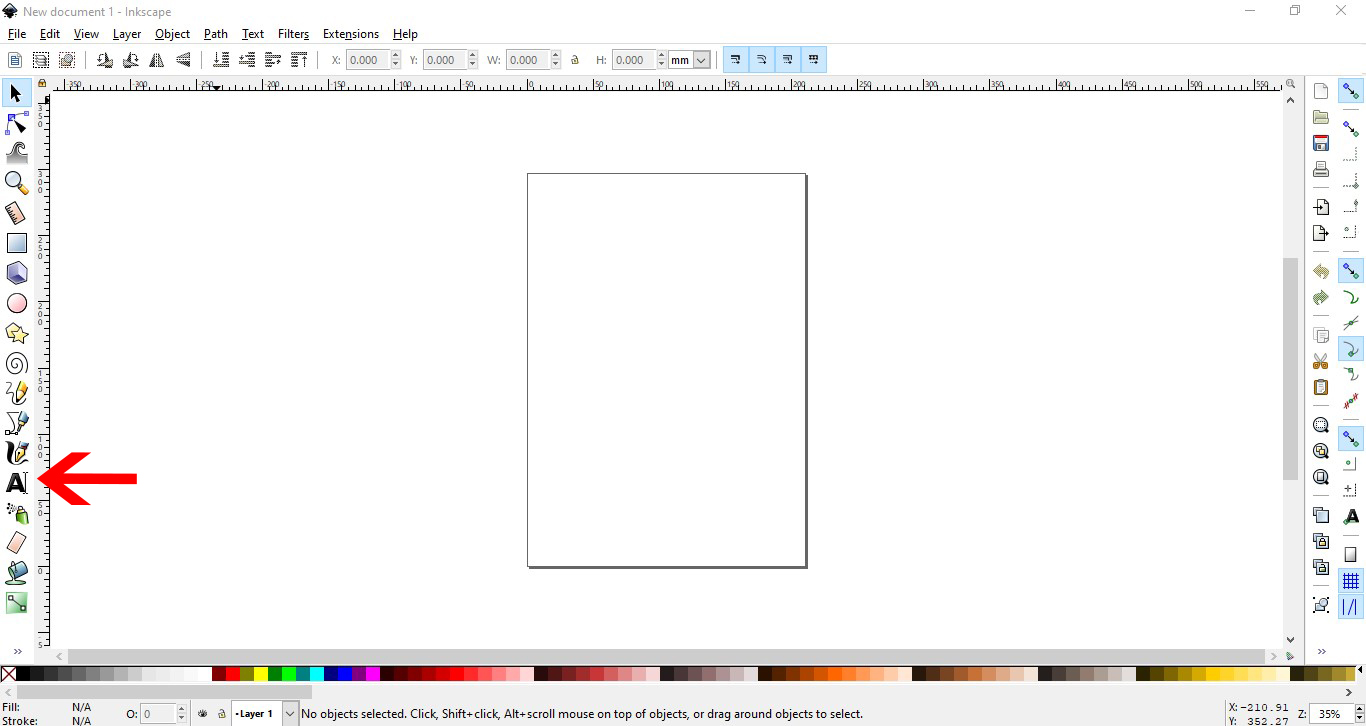The width and height of the screenshot is (1366, 726).
Task: Toggle current layer visibility eye
Action: click(203, 714)
